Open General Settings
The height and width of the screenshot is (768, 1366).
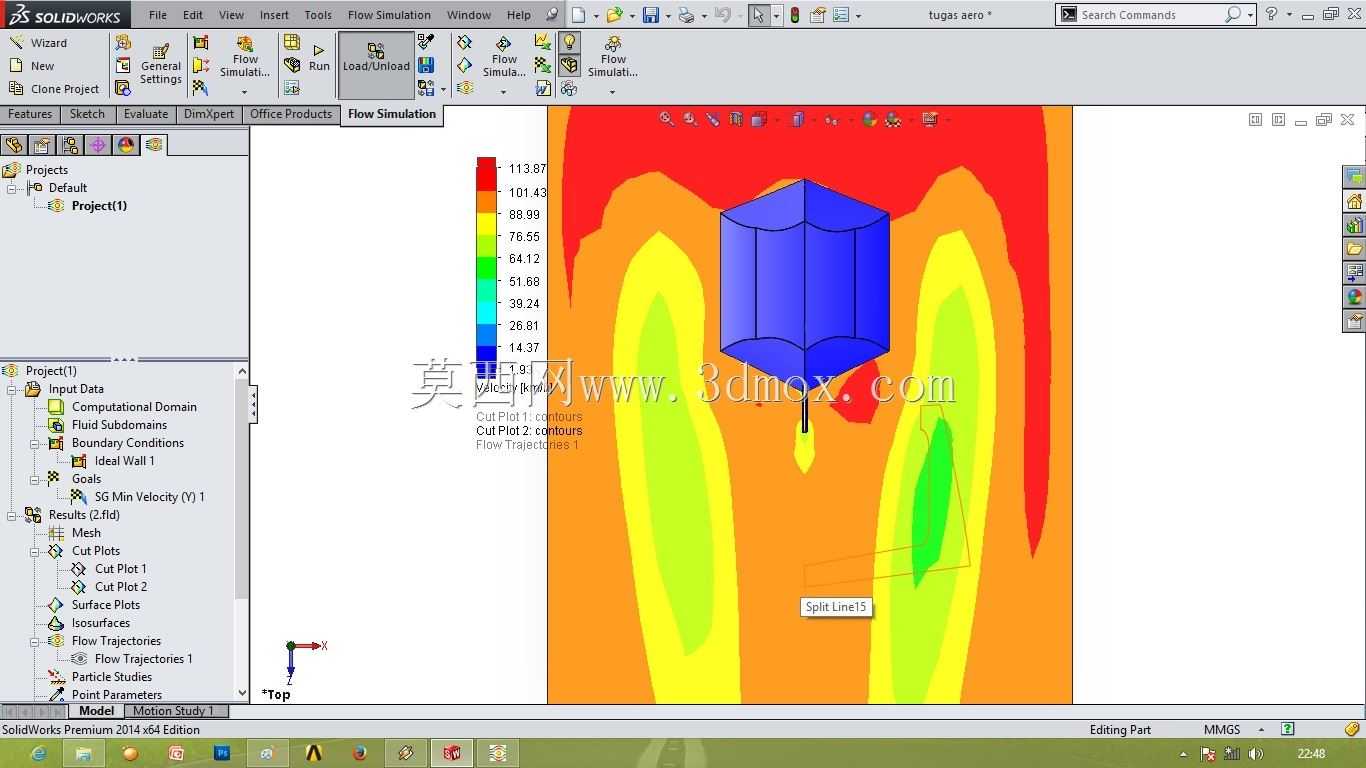(x=160, y=65)
